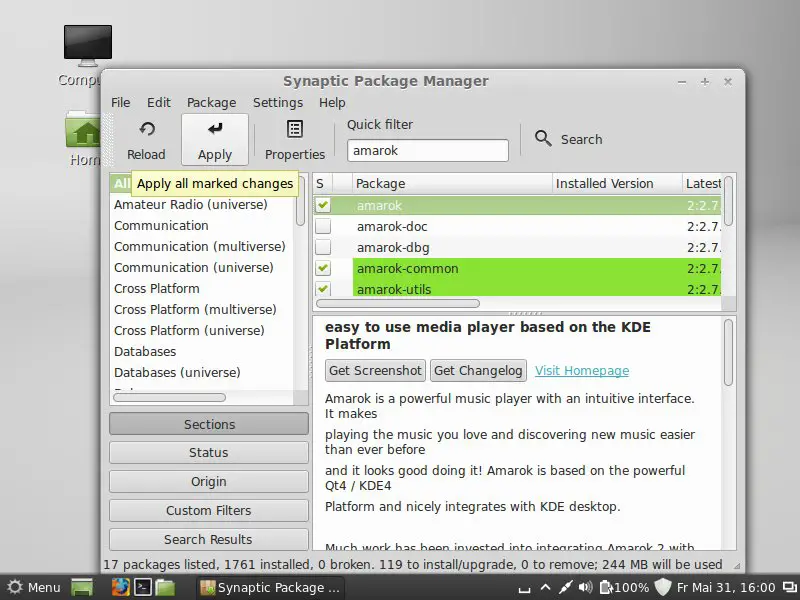This screenshot has width=800, height=600.
Task: Toggle the amarok-common package checkbox
Action: 323,268
